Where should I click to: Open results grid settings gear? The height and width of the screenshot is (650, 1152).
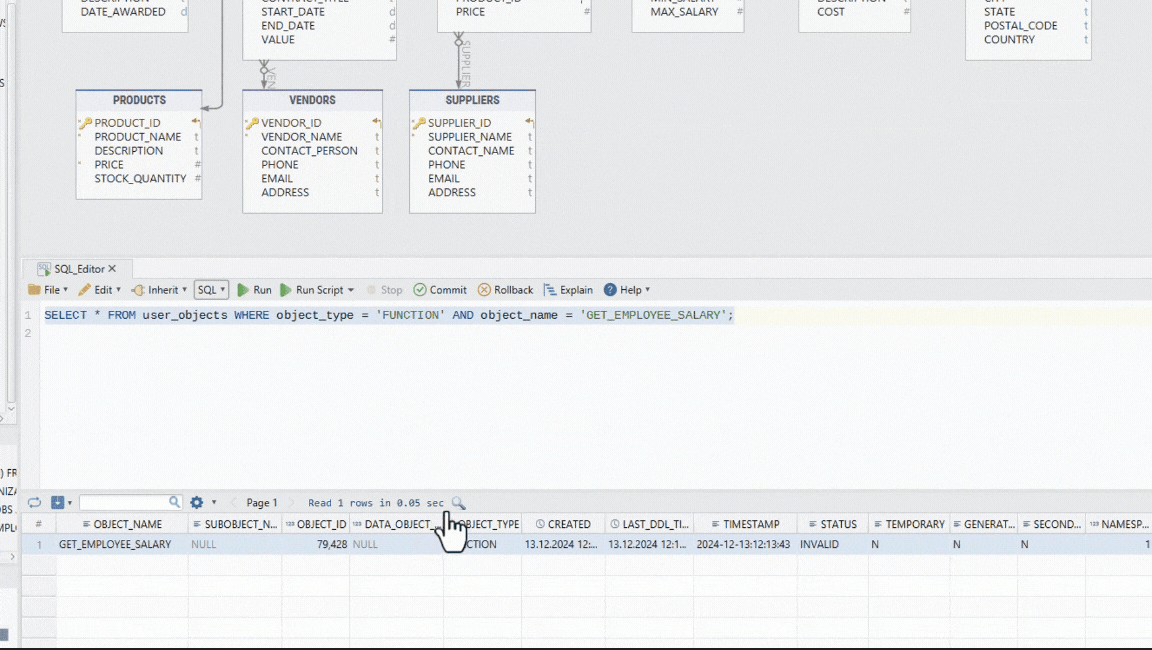click(x=196, y=502)
